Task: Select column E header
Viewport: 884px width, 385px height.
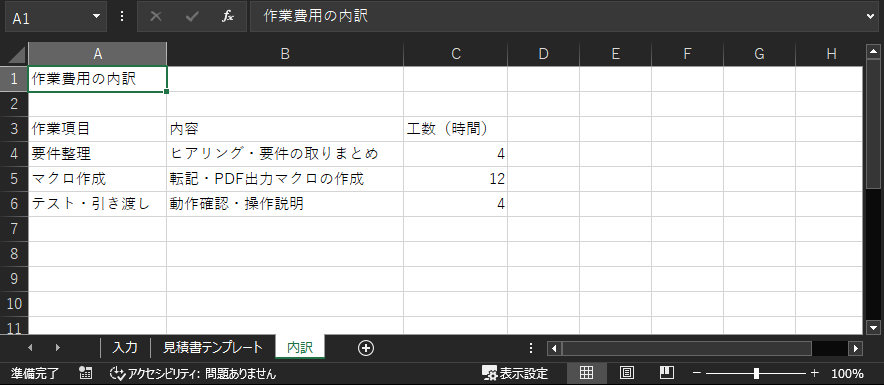Action: coord(616,54)
